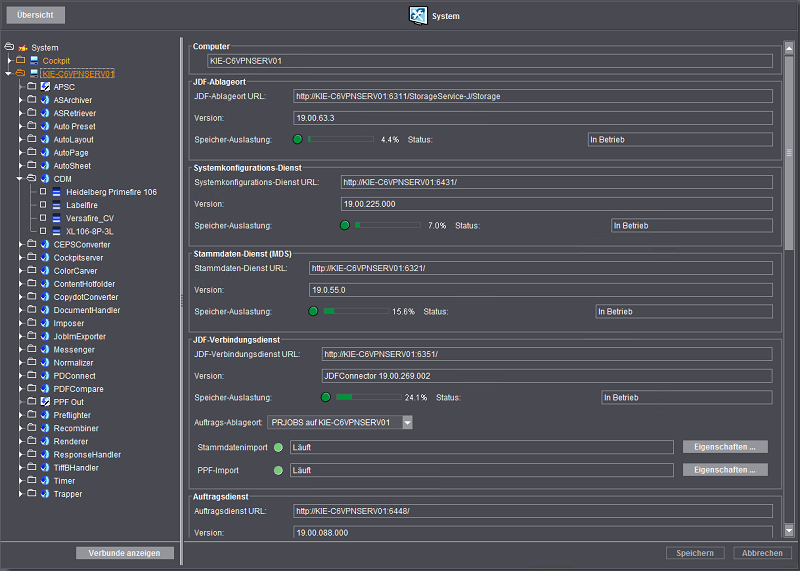Expand the Preflighter tree node
The height and width of the screenshot is (571, 800).
pos(19,415)
